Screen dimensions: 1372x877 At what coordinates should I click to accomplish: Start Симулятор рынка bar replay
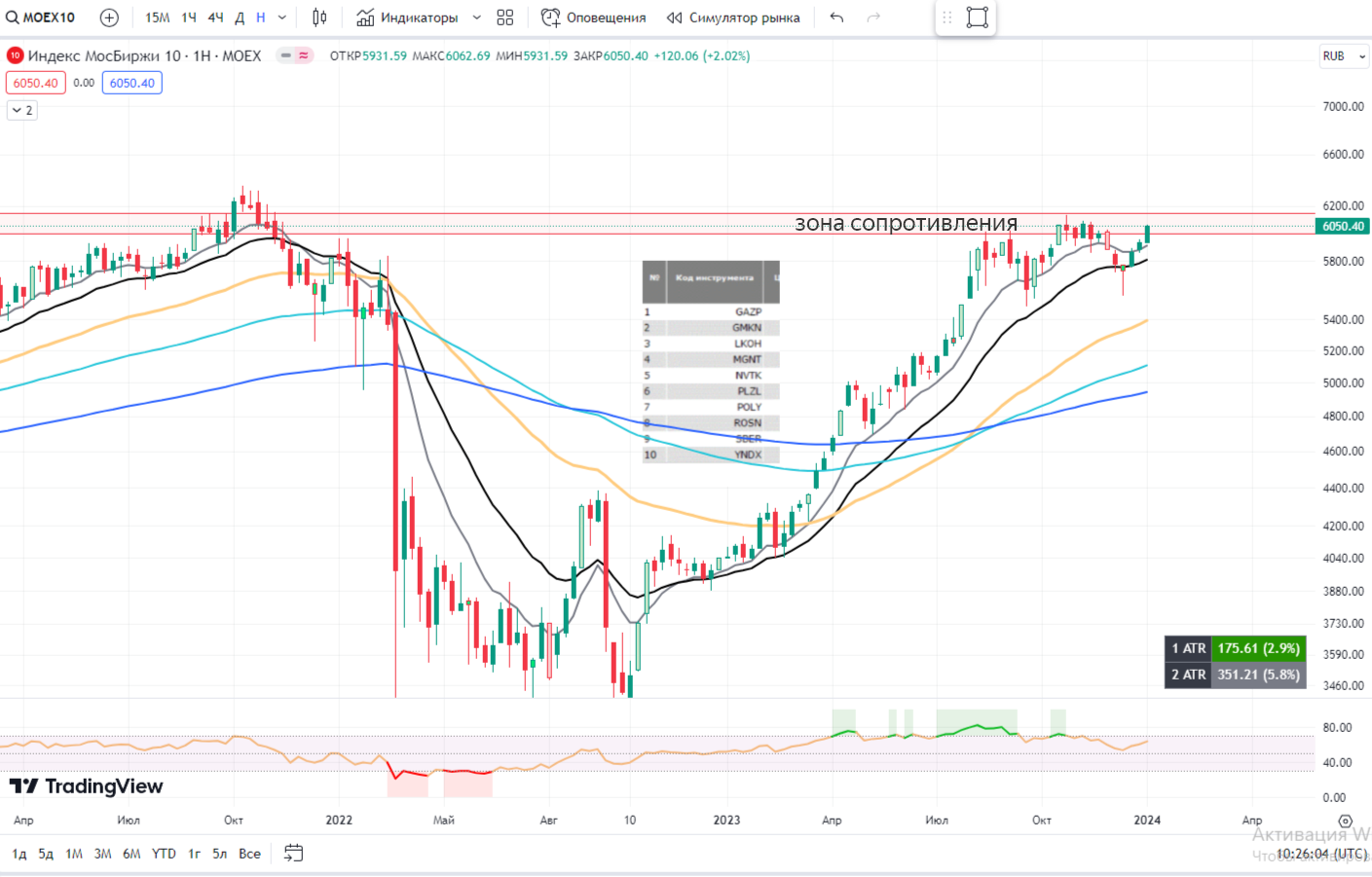click(733, 18)
